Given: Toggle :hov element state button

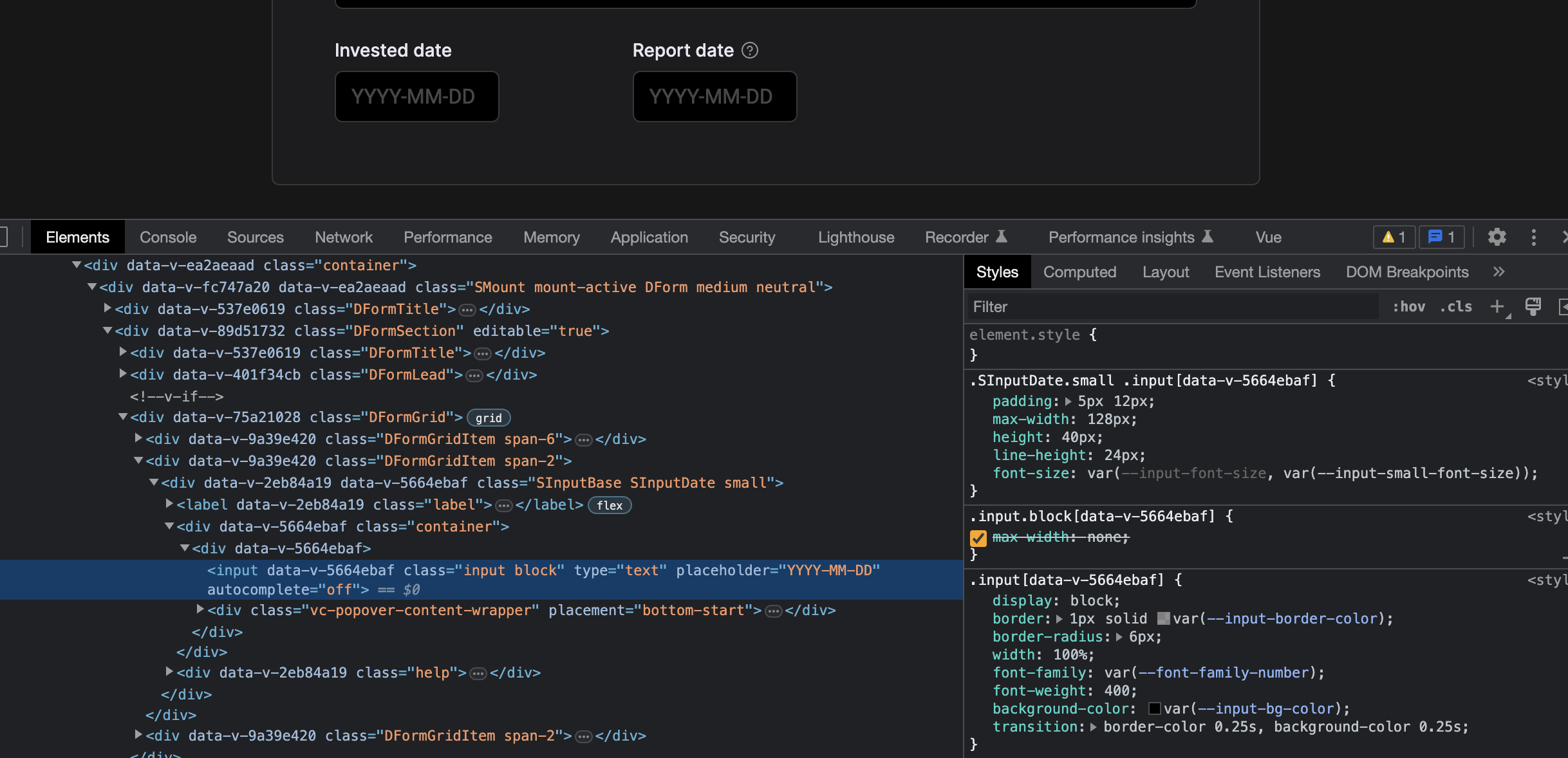Looking at the screenshot, I should tap(1408, 307).
